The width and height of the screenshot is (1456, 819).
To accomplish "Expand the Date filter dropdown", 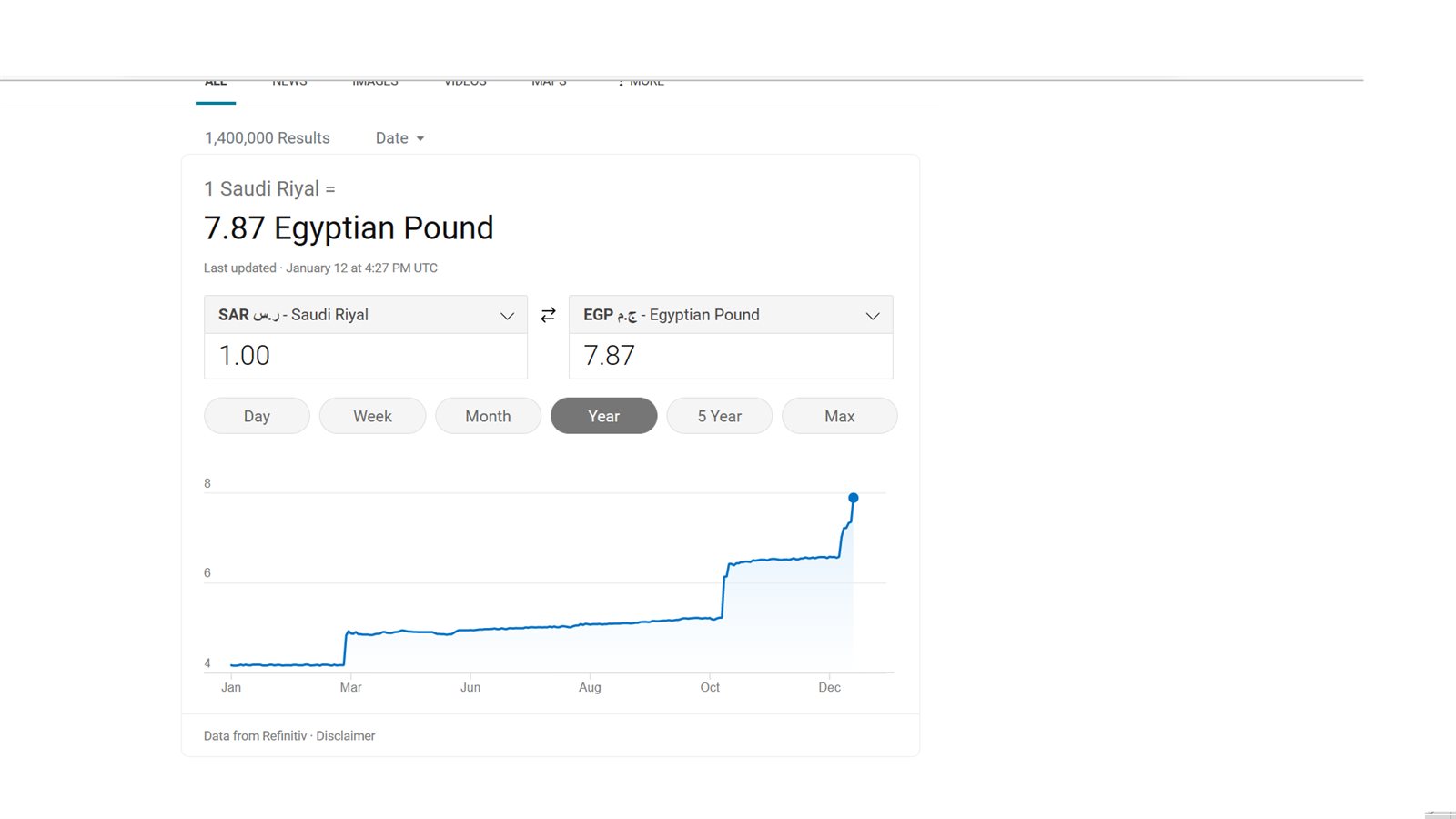I will (399, 138).
